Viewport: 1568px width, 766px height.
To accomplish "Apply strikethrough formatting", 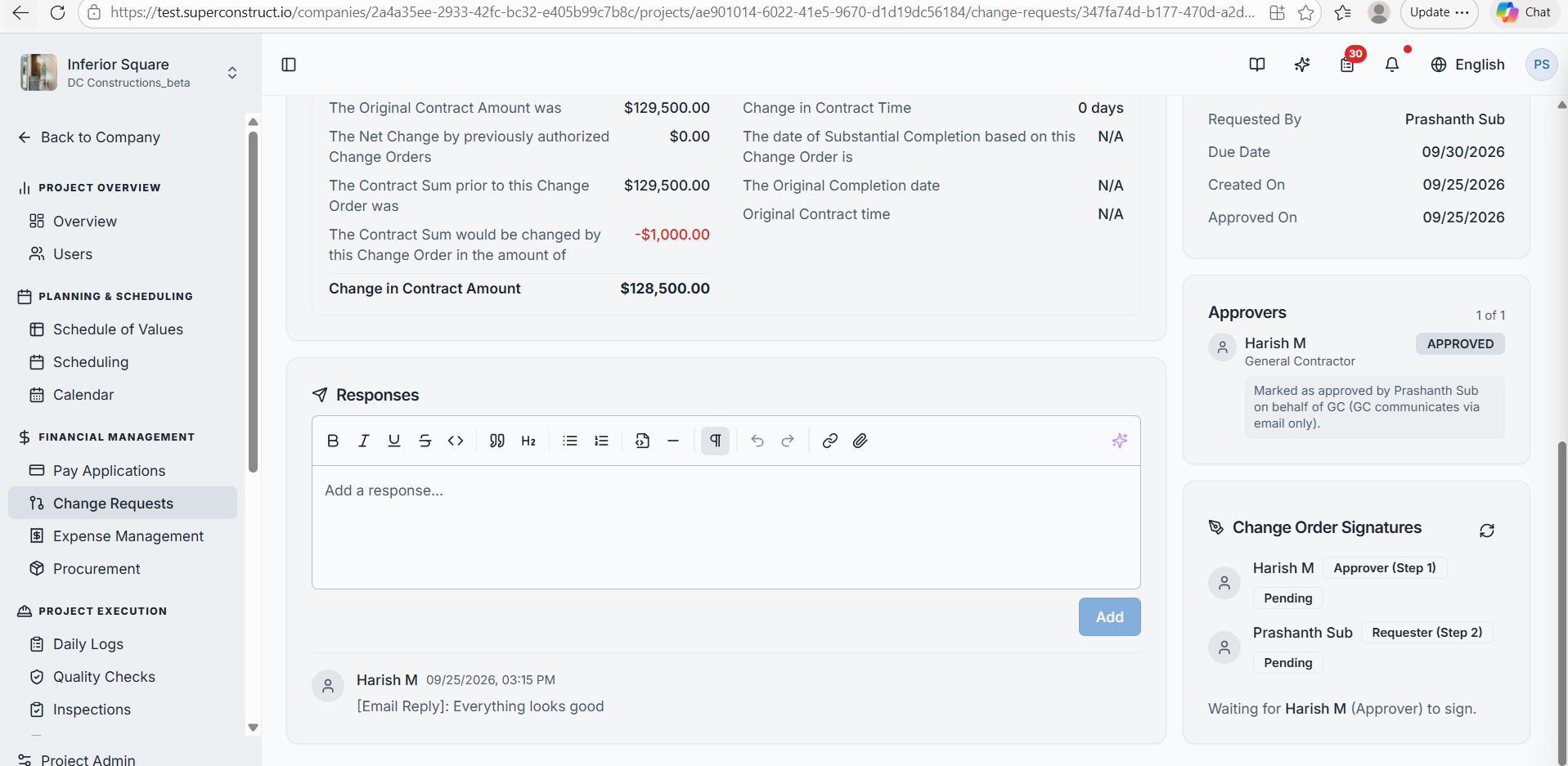I will (425, 441).
